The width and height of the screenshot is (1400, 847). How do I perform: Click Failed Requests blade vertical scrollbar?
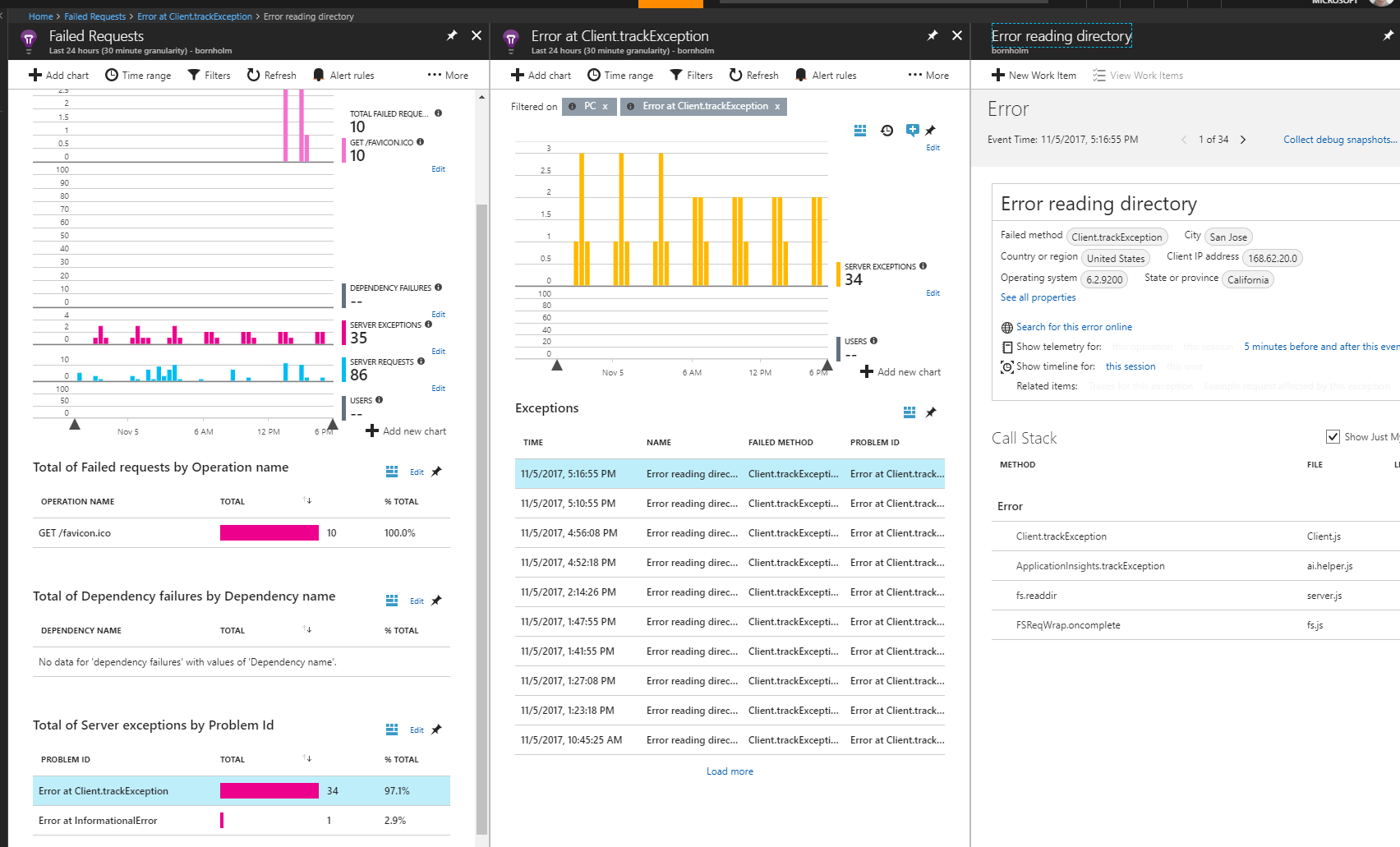click(x=482, y=518)
